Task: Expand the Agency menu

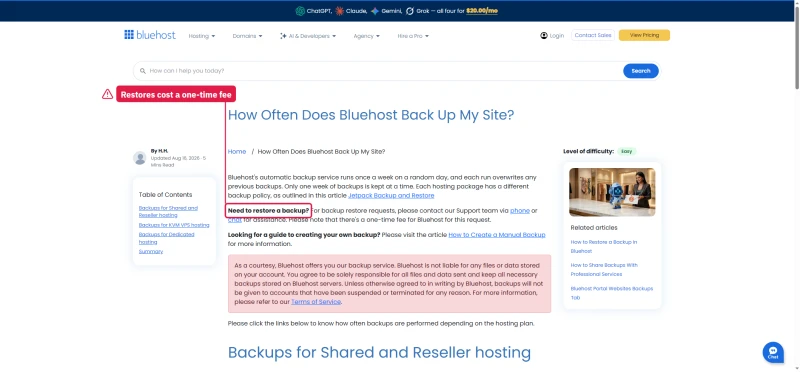Action: (367, 36)
